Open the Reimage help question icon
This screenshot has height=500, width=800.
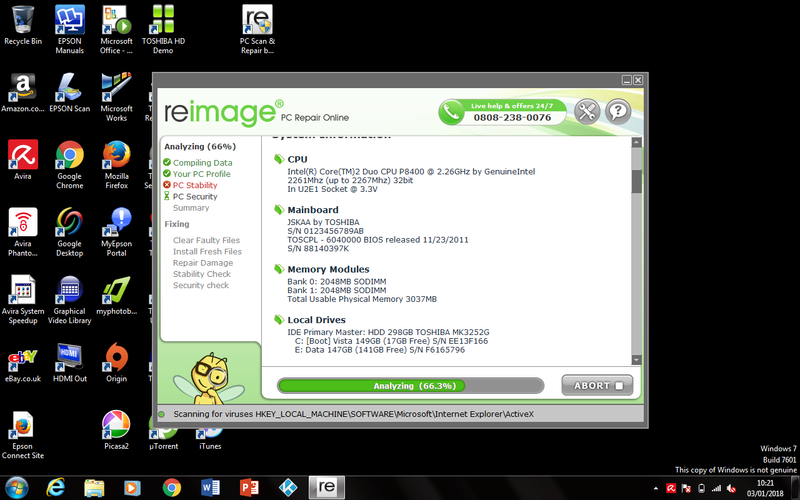click(618, 111)
